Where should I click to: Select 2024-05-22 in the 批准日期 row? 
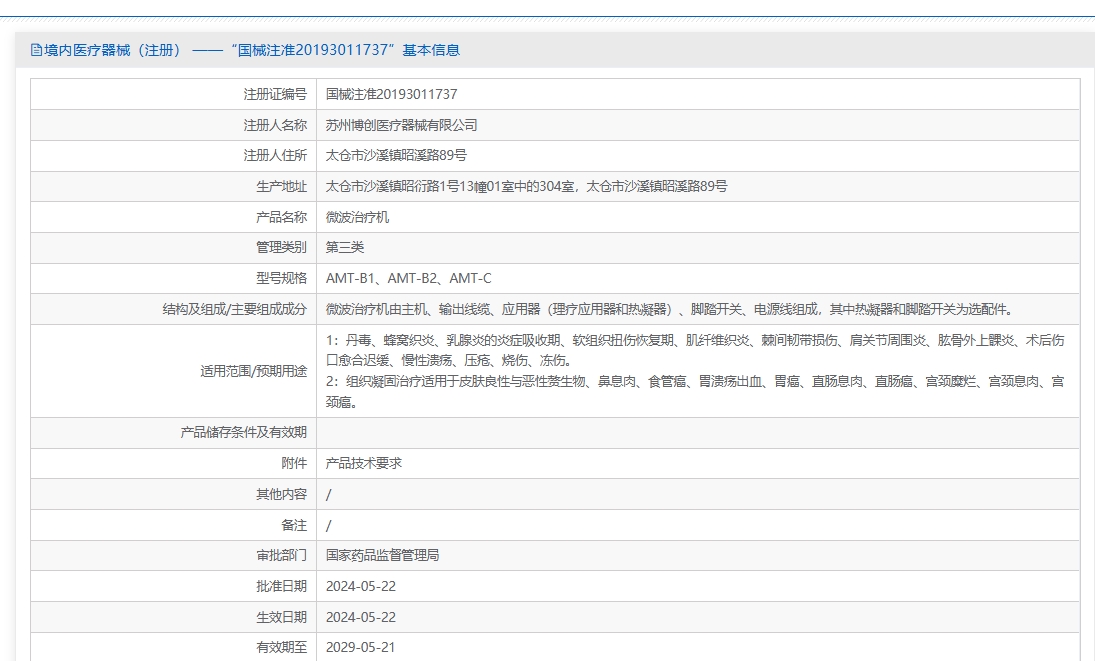click(361, 586)
